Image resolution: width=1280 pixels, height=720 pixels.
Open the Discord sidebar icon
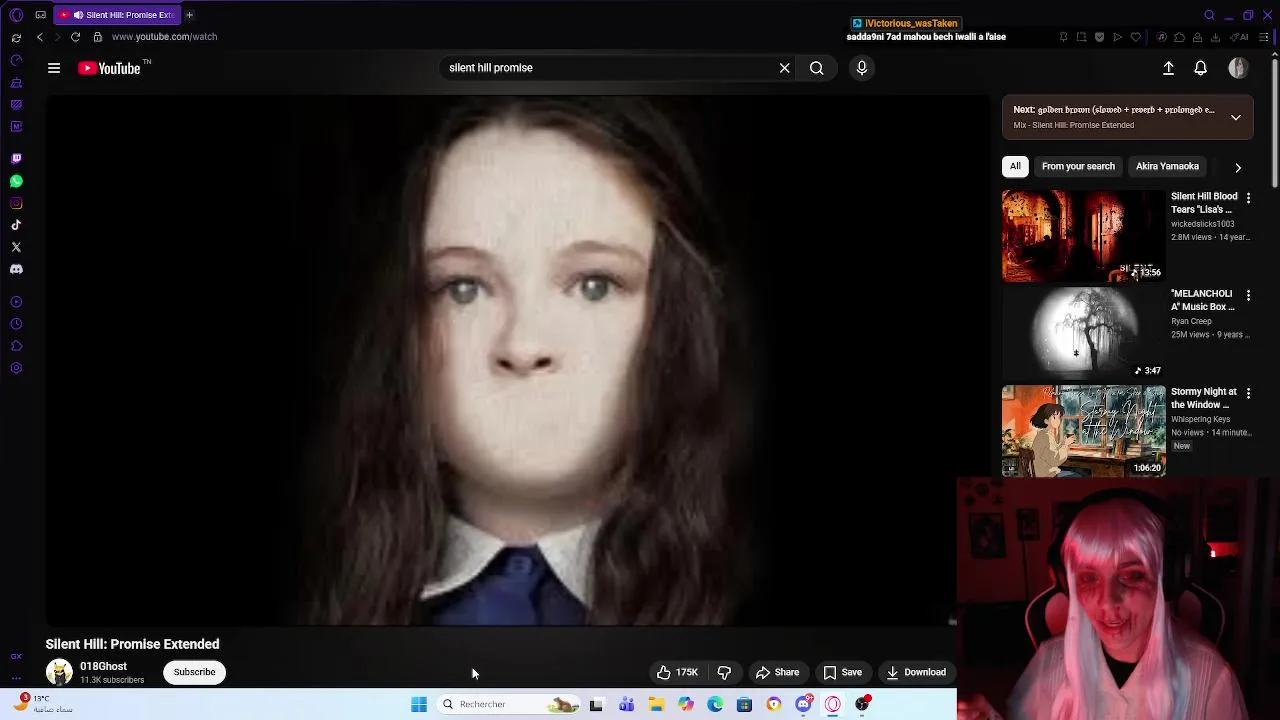point(16,269)
